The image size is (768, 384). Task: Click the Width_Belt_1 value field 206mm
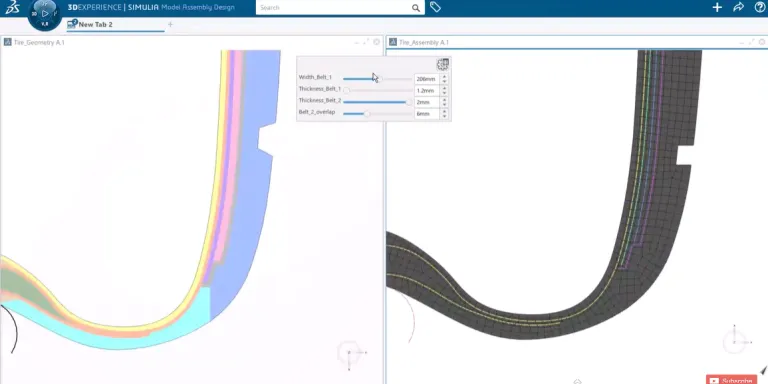click(427, 79)
